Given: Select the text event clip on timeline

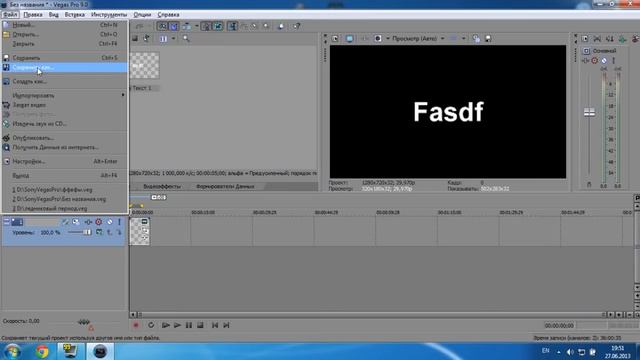Looking at the screenshot, I should pyautogui.click(x=140, y=231).
